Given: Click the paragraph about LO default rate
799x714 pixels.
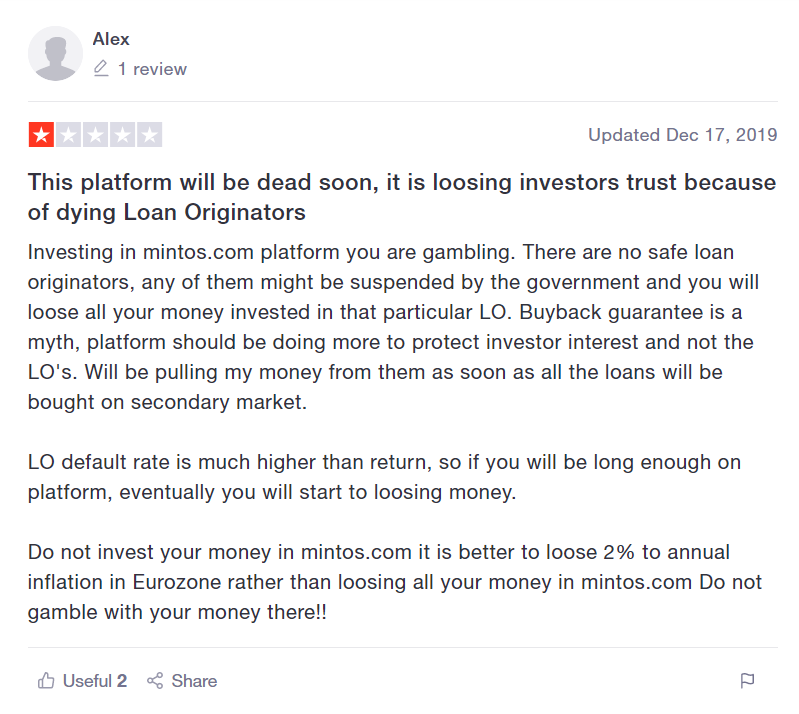Looking at the screenshot, I should click(x=384, y=477).
